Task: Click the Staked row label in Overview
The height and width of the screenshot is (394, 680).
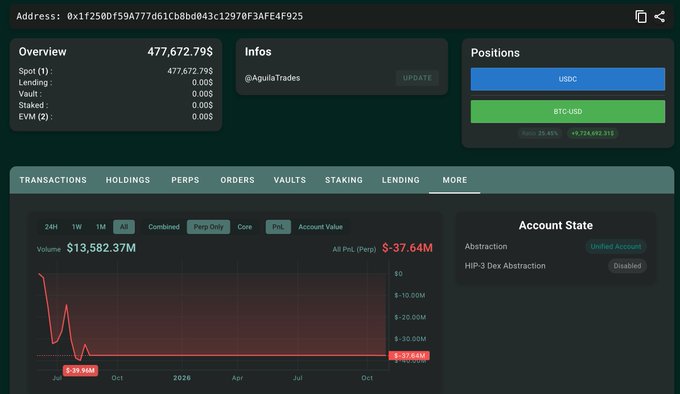Action: (x=33, y=105)
